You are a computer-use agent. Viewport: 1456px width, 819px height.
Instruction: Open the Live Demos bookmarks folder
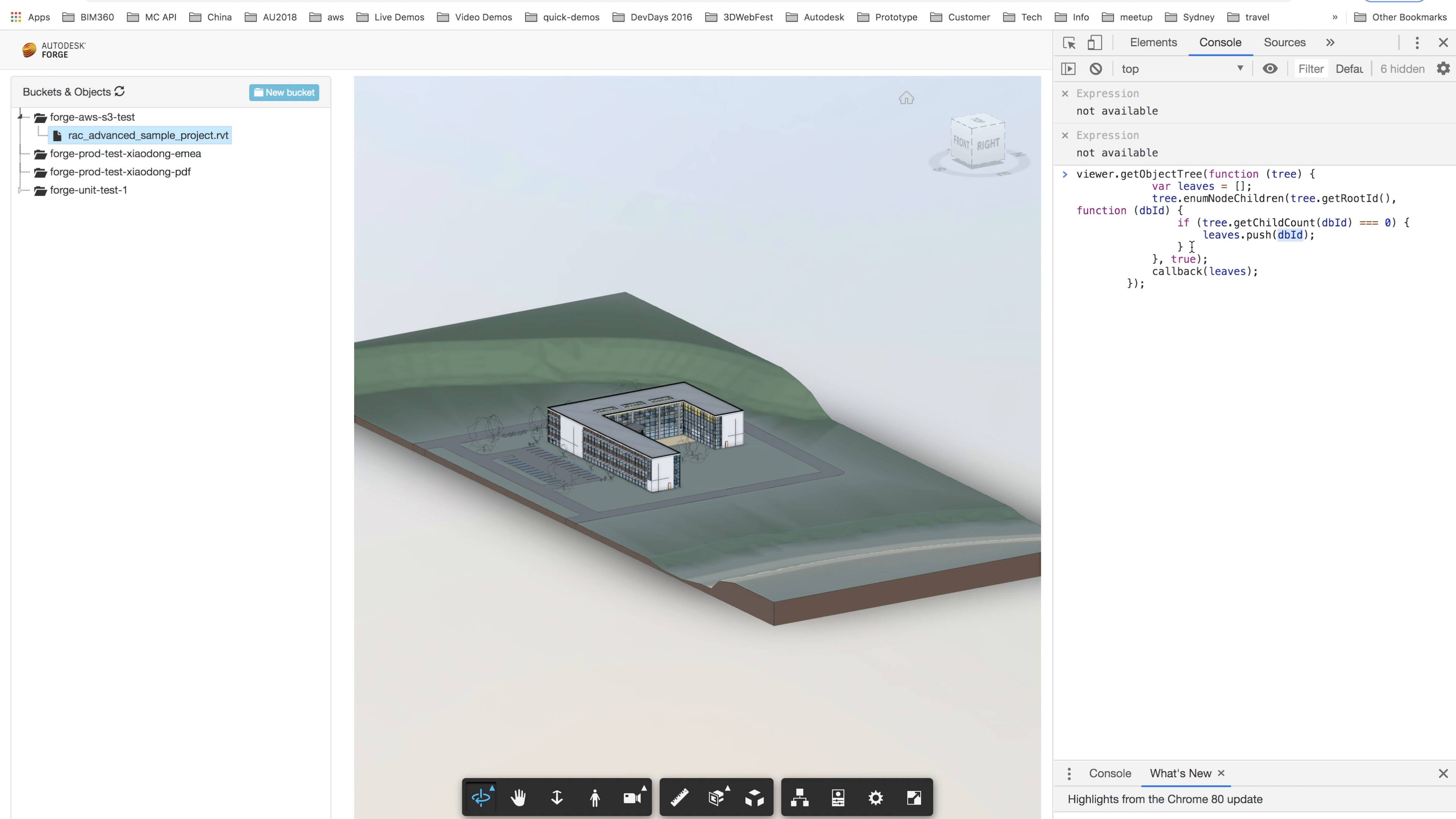point(390,17)
